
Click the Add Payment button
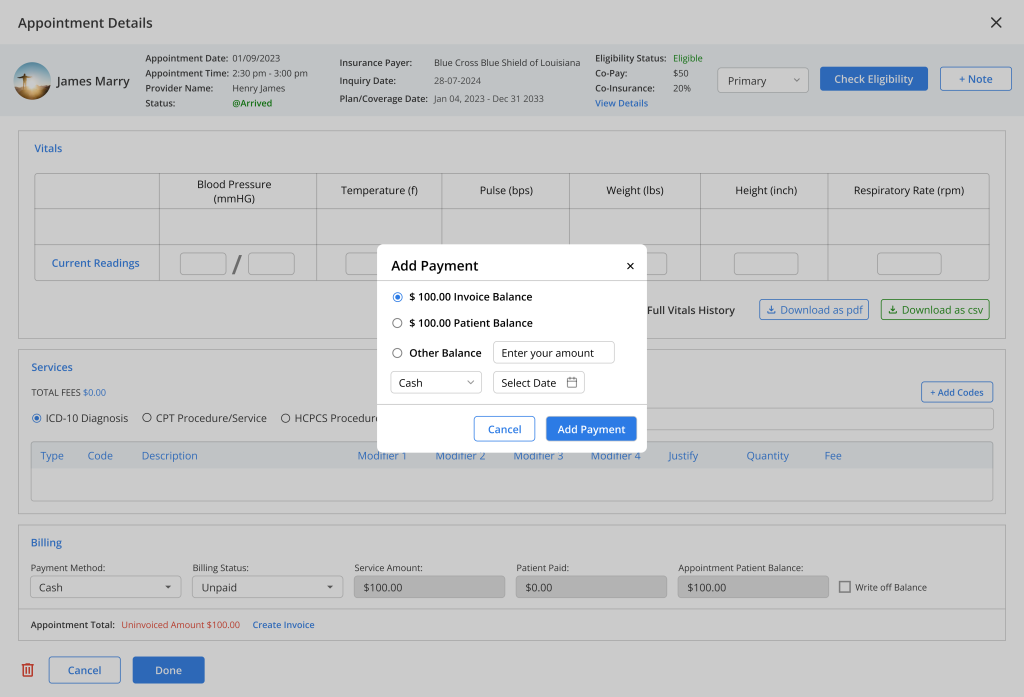pyautogui.click(x=591, y=429)
